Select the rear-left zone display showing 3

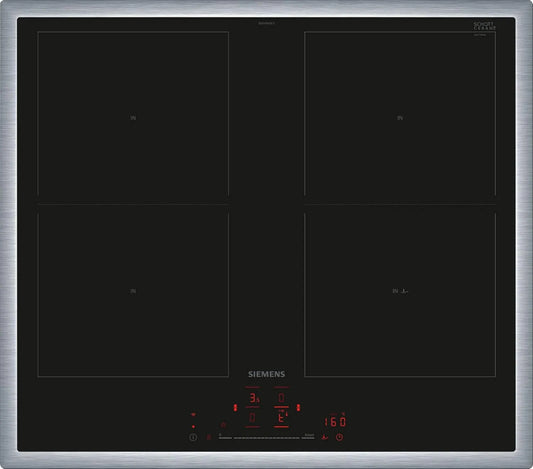pyautogui.click(x=253, y=398)
